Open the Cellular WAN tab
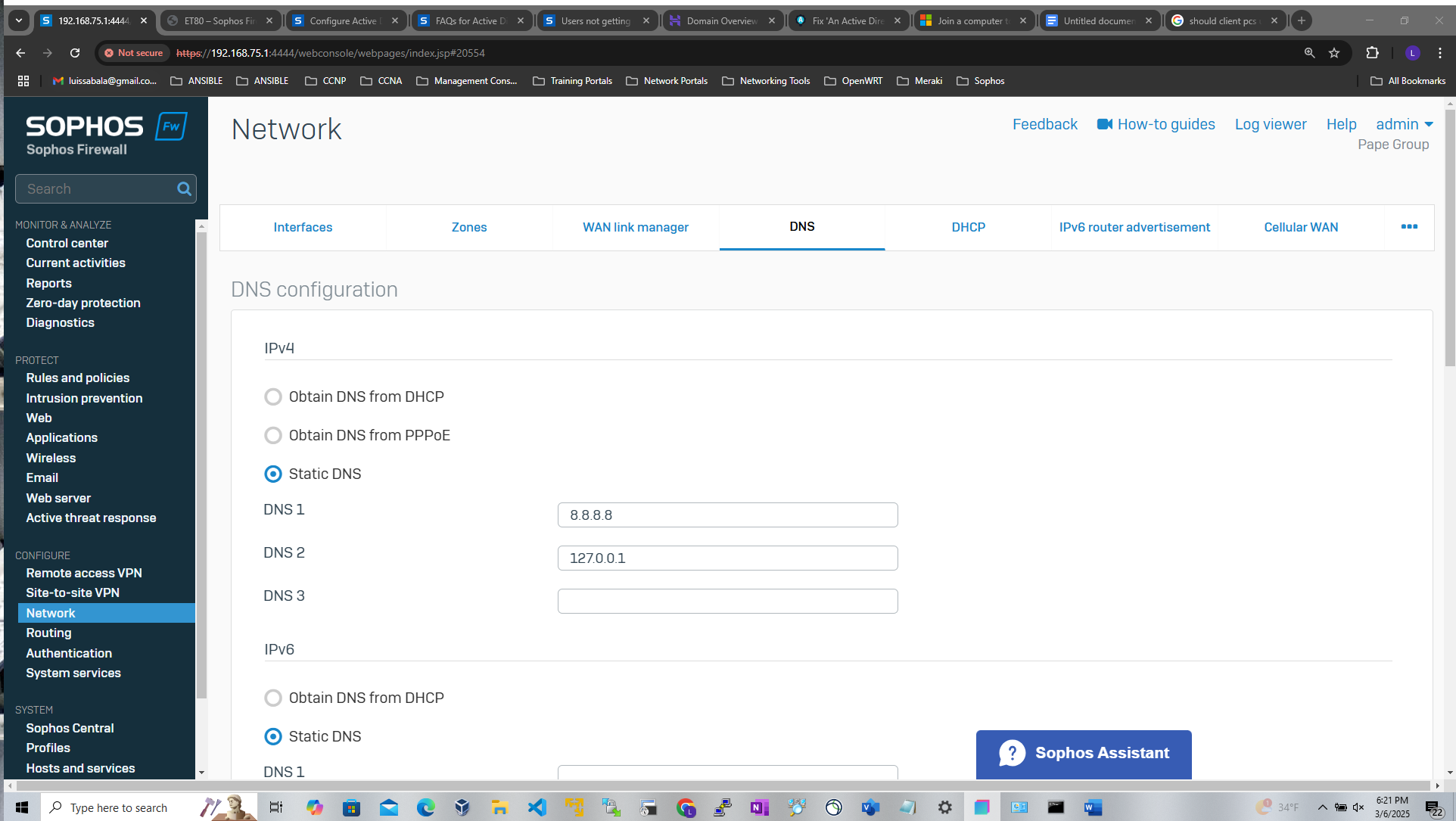Image resolution: width=1456 pixels, height=821 pixels. coord(1301,227)
